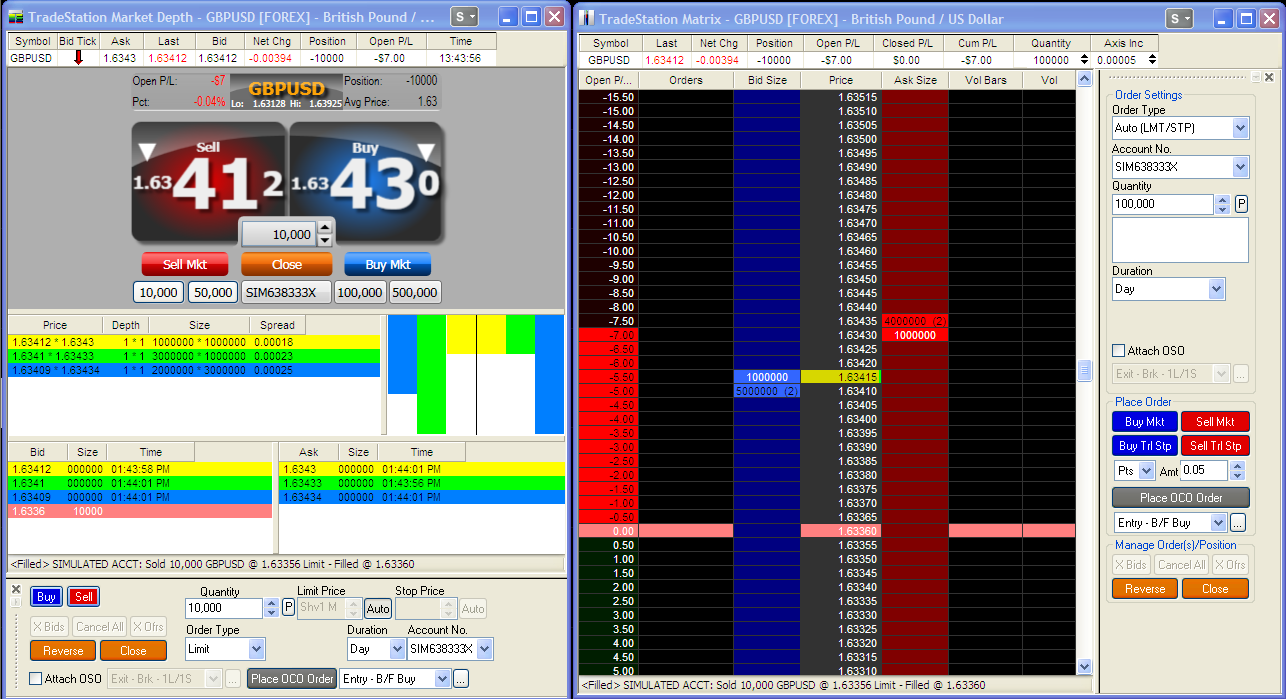Click blue Buy toggle in Market Depth order bar

click(46, 597)
